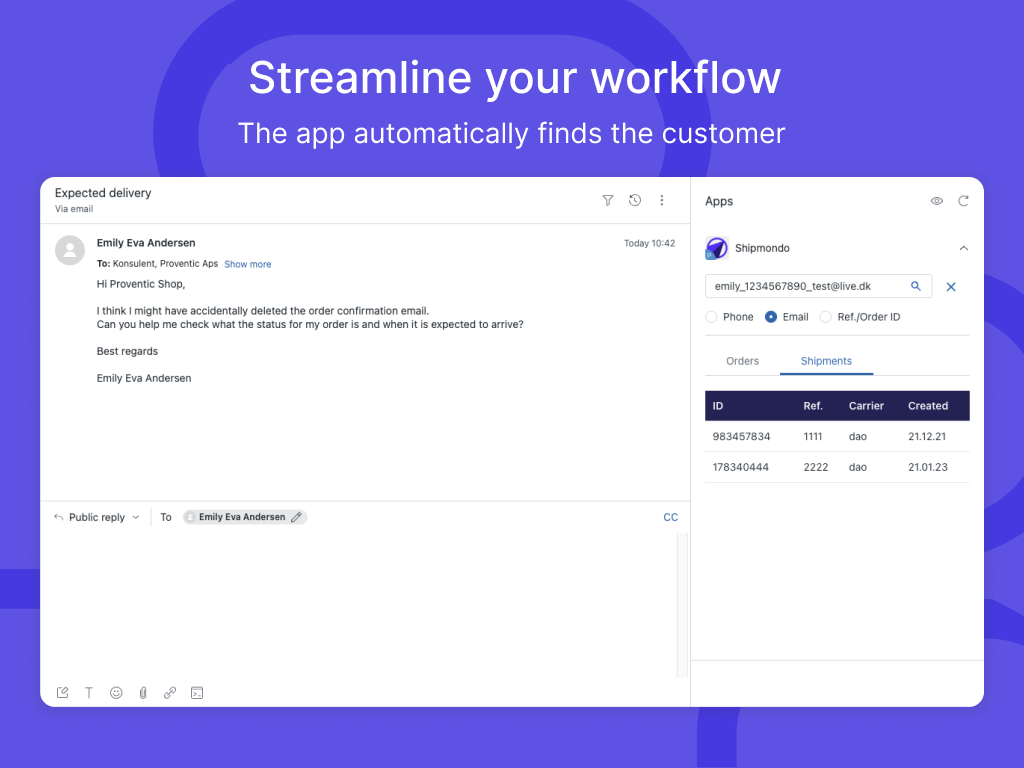The height and width of the screenshot is (768, 1024).
Task: Clear the Shipmondo search with X icon
Action: click(951, 287)
